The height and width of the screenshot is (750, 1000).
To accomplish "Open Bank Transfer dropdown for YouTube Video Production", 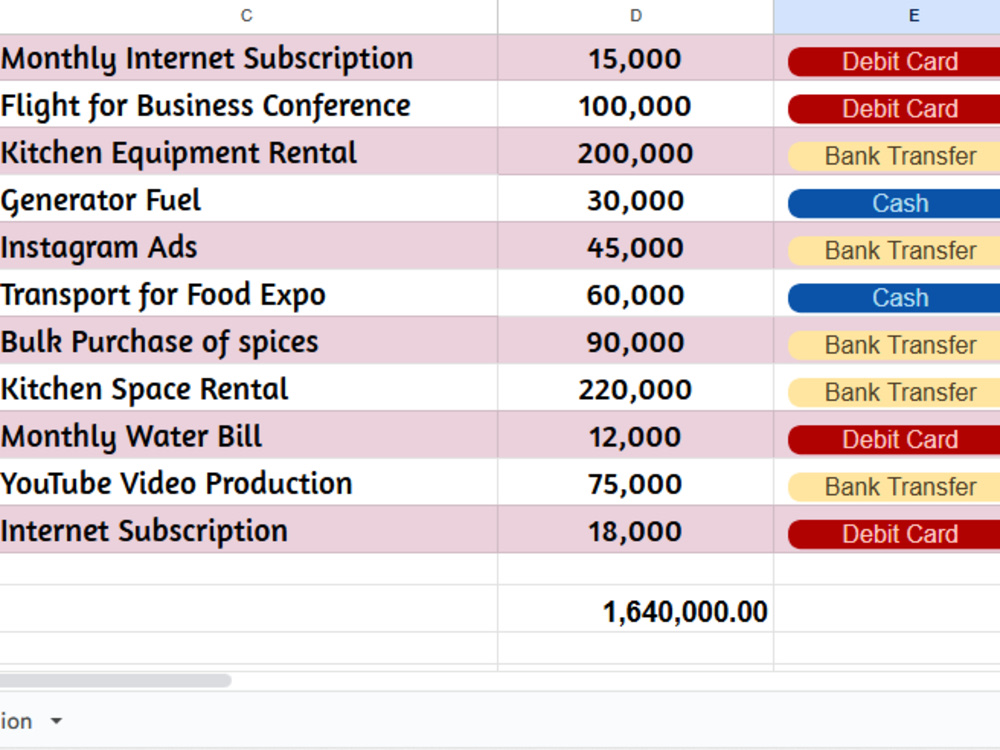I will (x=894, y=487).
